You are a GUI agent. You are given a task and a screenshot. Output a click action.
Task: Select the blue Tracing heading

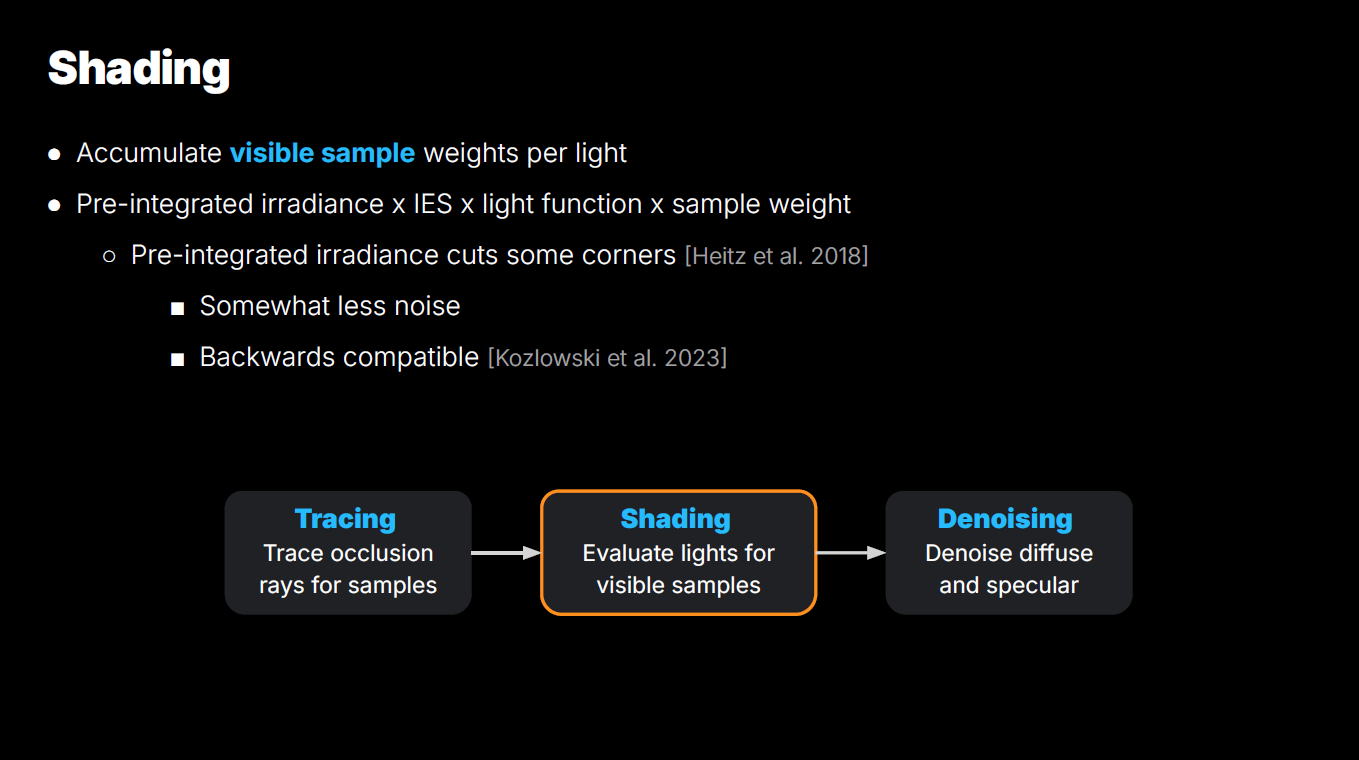[x=345, y=519]
